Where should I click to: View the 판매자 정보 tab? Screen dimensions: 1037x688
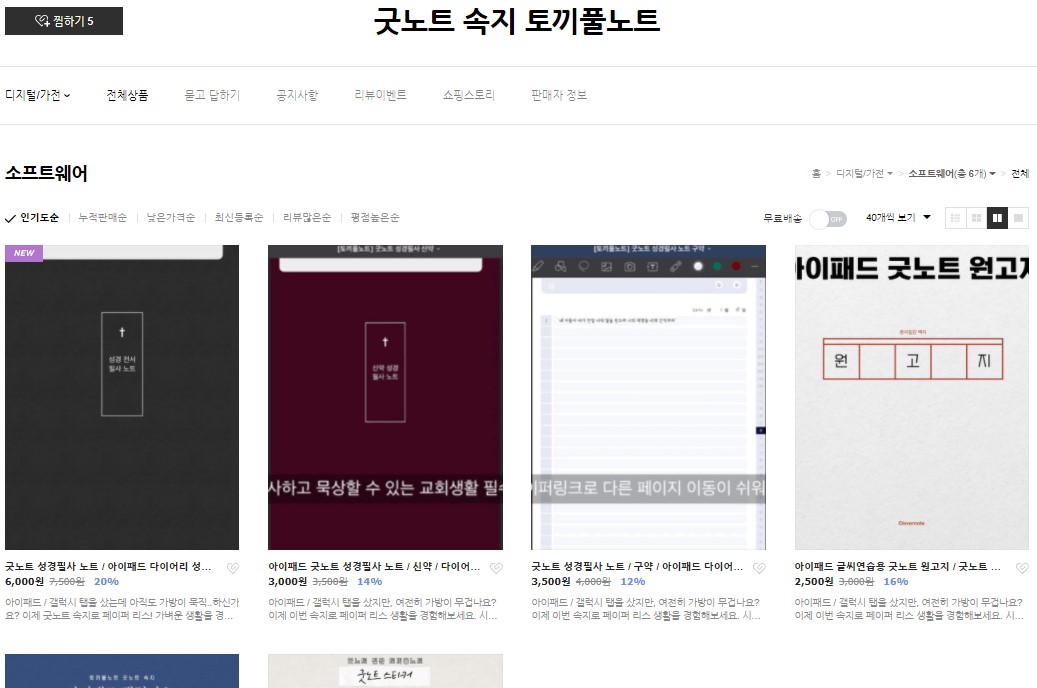pos(559,95)
